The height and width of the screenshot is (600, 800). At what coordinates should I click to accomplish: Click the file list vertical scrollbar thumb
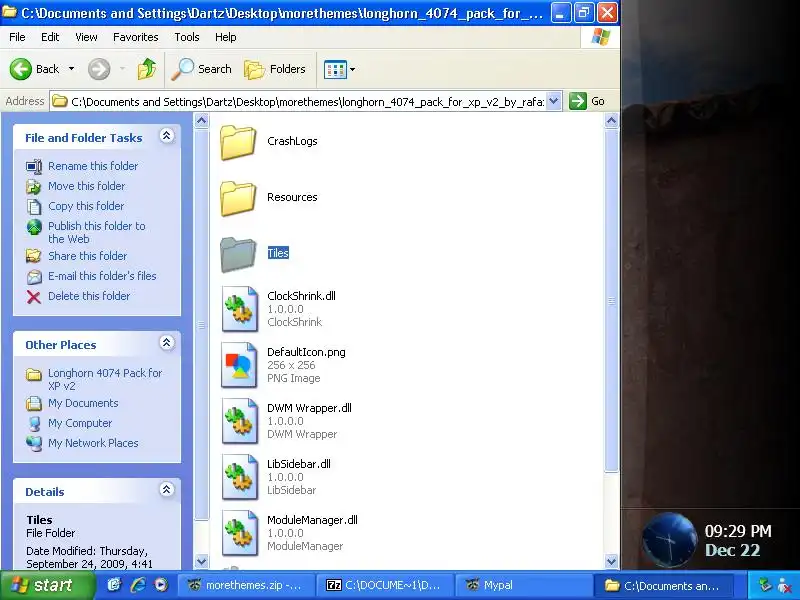611,301
